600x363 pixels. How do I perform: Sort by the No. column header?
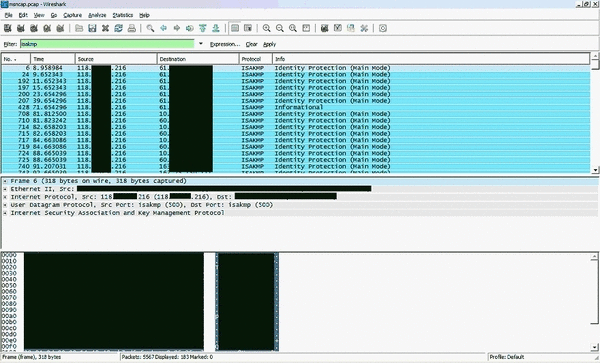tap(16, 59)
